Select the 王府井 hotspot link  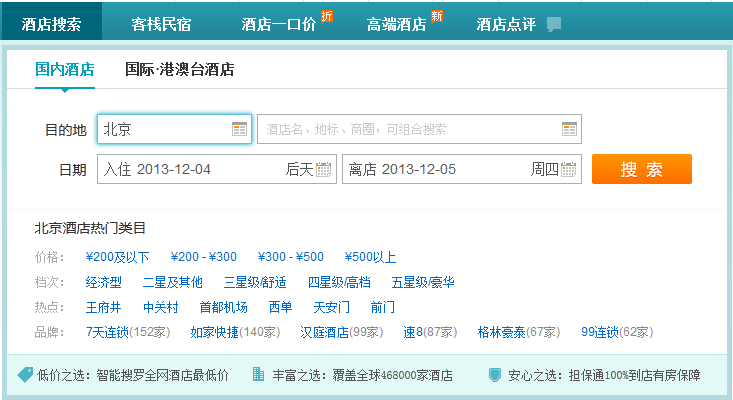(103, 307)
